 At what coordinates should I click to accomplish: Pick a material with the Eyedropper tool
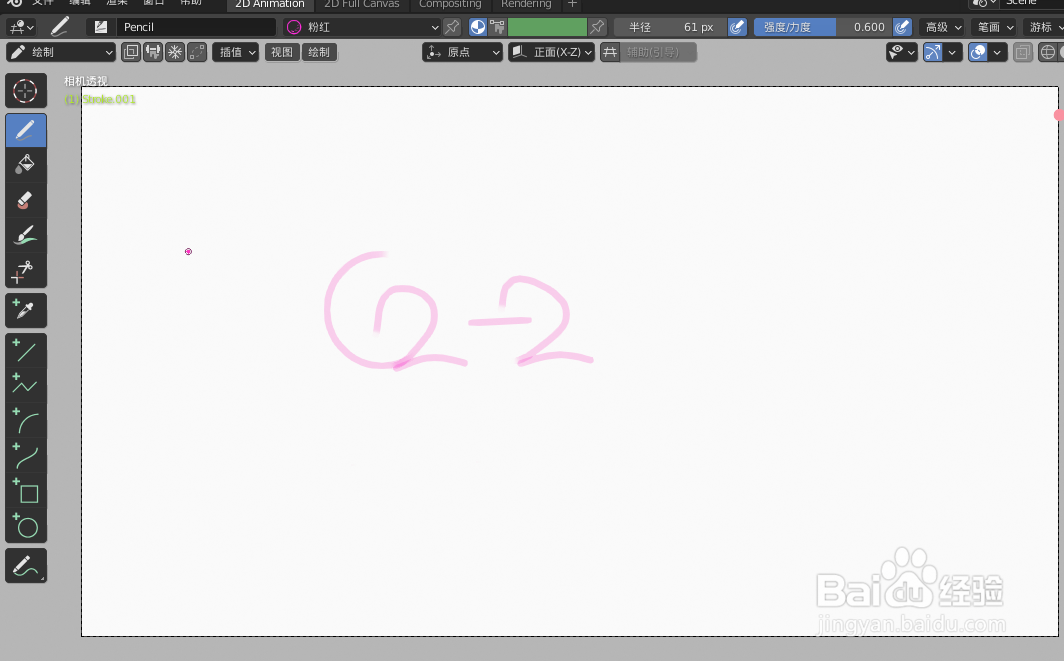pos(26,310)
